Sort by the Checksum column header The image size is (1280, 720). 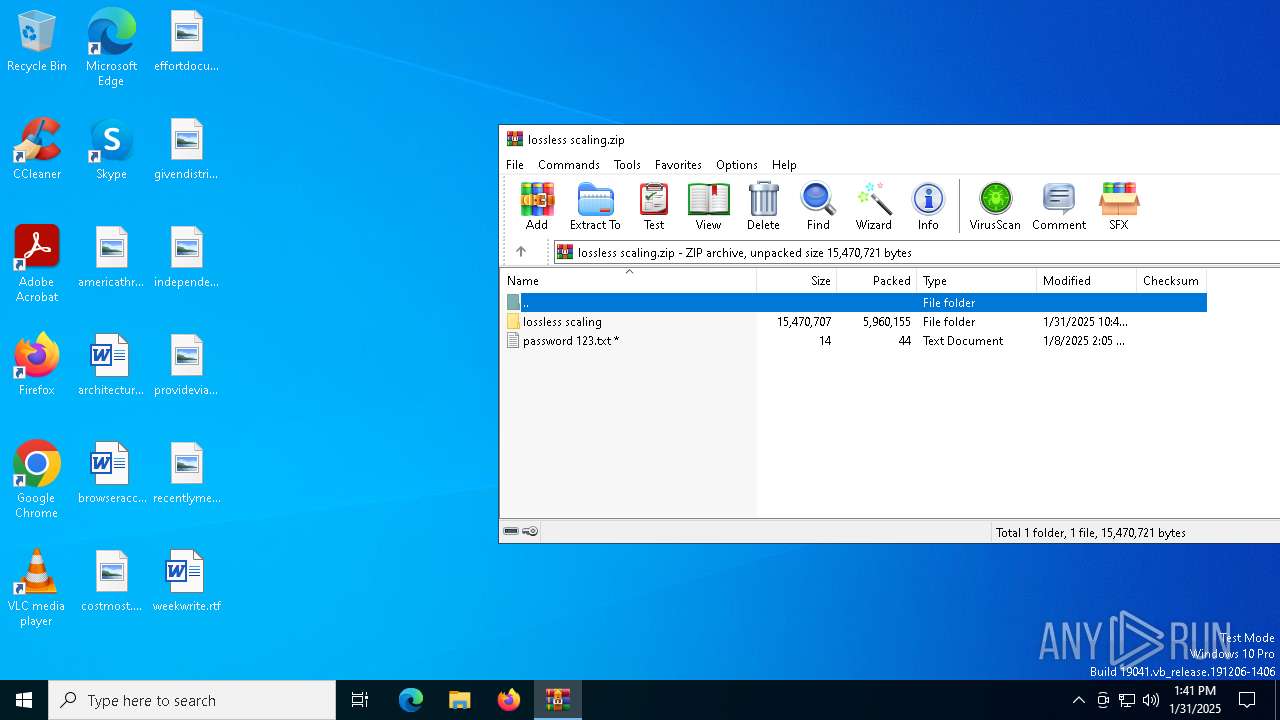(x=1172, y=281)
